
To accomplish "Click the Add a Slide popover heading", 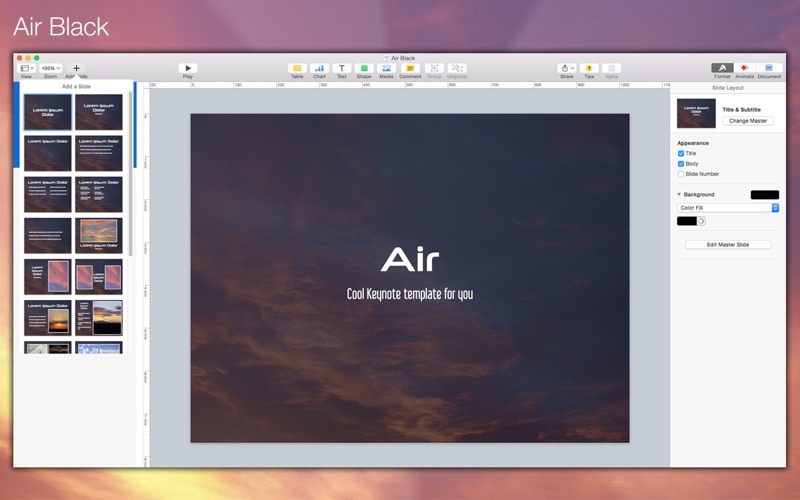I will 77,86.
